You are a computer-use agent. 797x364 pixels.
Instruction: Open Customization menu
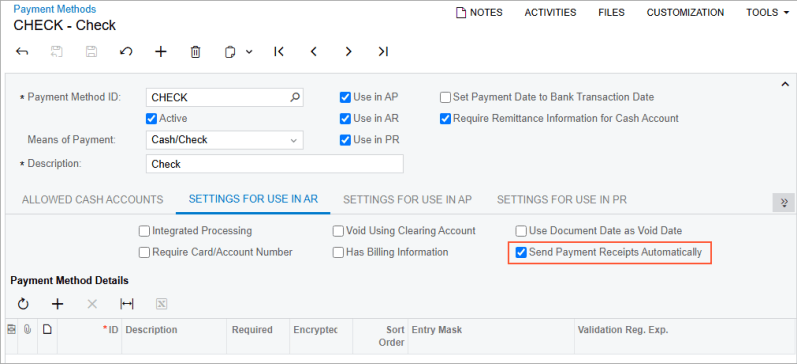(685, 13)
